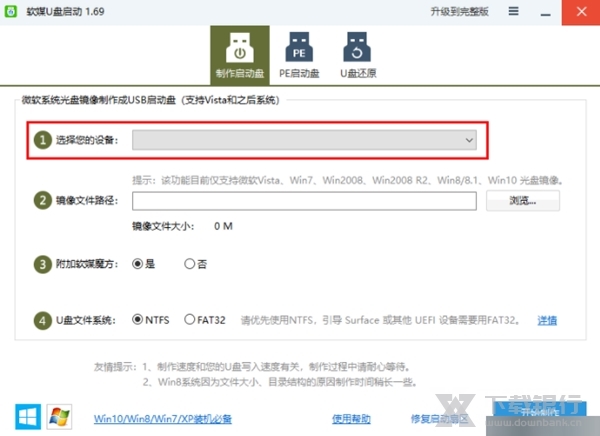
Task: Click the 微软系统光盘镜像制作成USB启动盘 group title
Action: 151,100
